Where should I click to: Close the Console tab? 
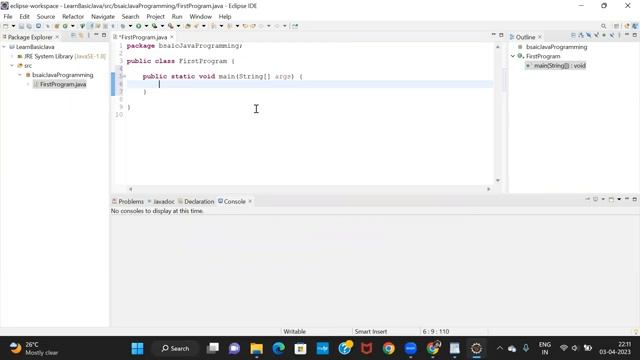point(250,202)
